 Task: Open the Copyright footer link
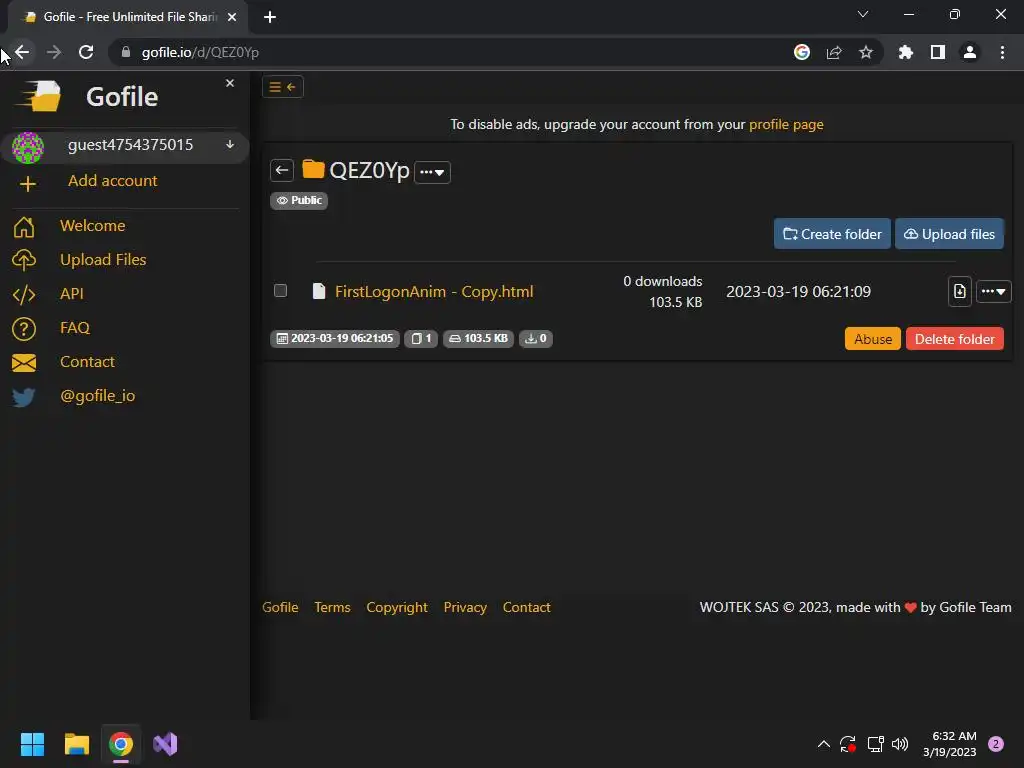tap(397, 607)
